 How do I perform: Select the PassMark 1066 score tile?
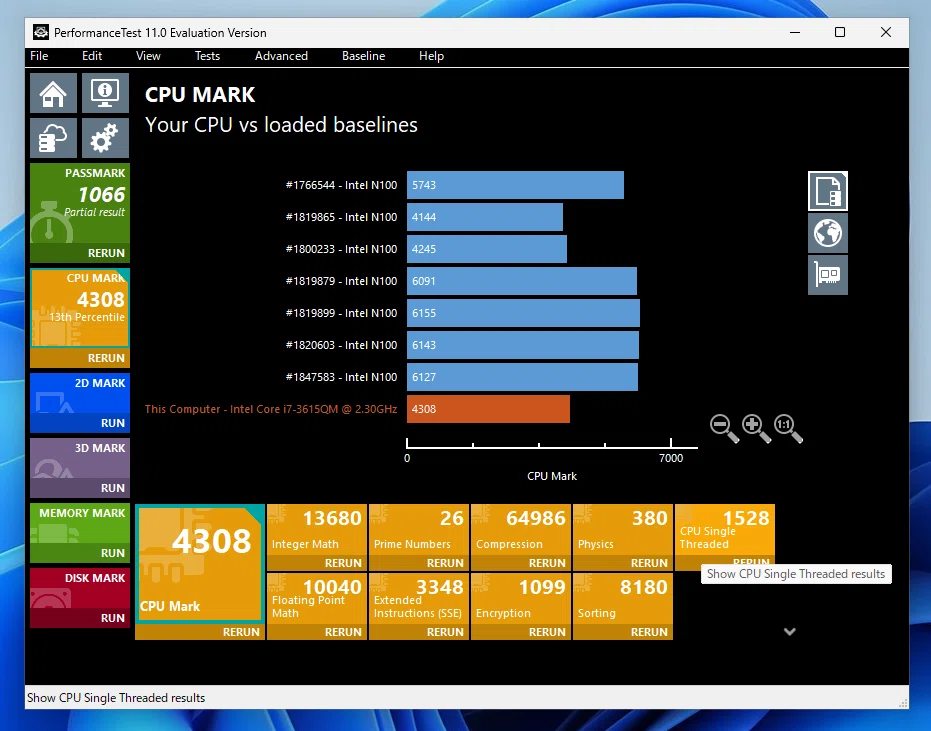[x=80, y=204]
